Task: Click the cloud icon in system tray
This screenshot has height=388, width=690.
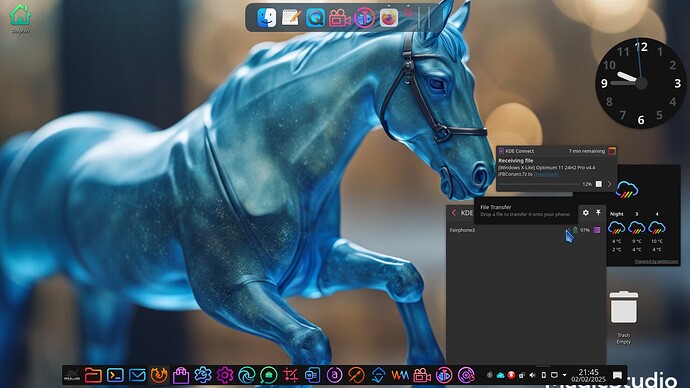Action: (x=500, y=375)
